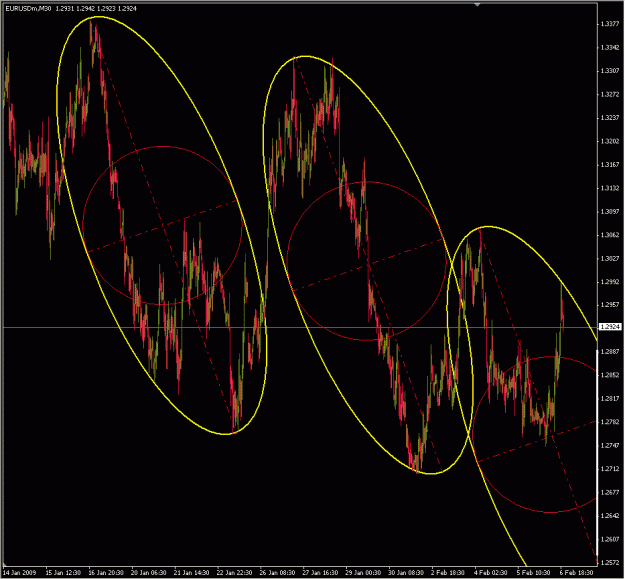Click the 1.2607 price axis label
The image size is (625, 579).
point(610,539)
